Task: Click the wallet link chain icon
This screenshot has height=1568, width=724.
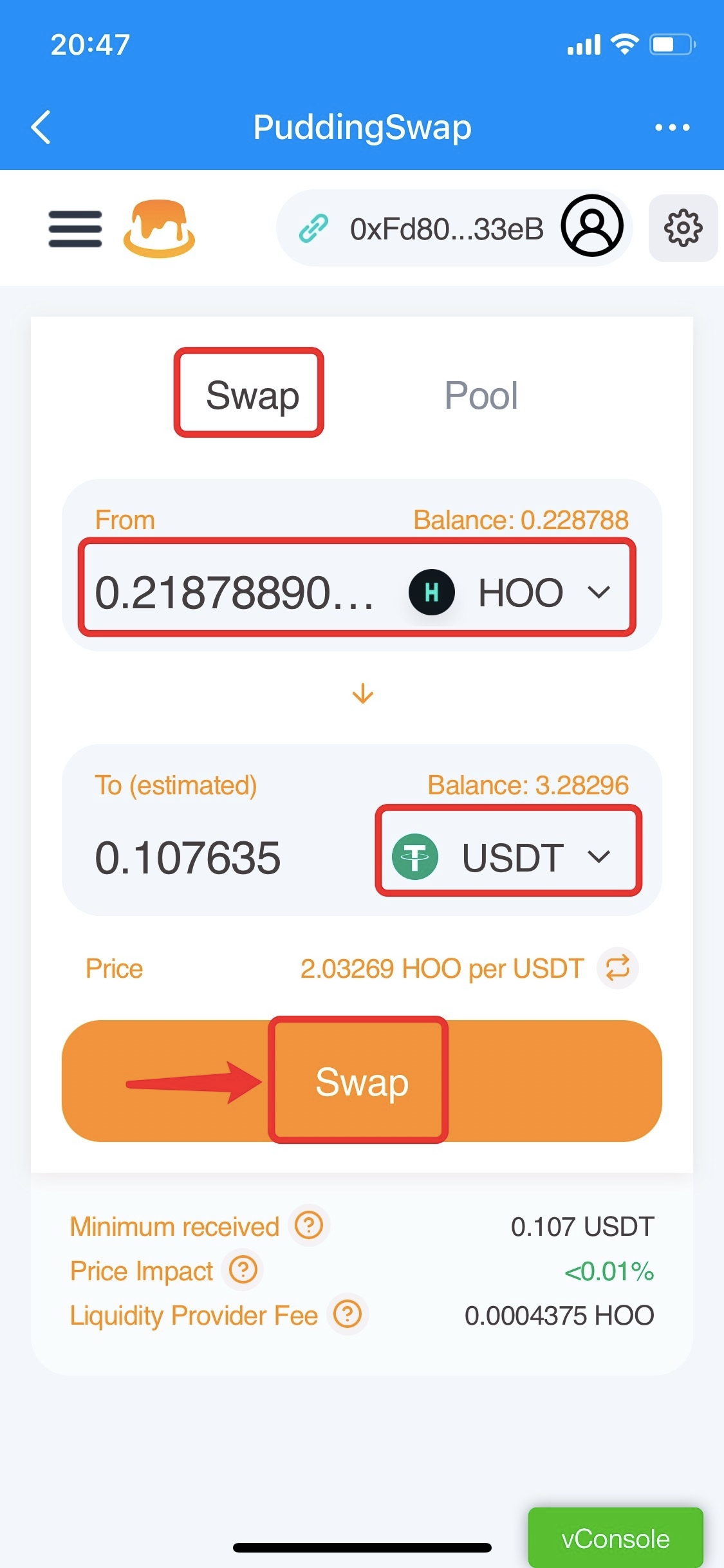Action: [x=314, y=229]
